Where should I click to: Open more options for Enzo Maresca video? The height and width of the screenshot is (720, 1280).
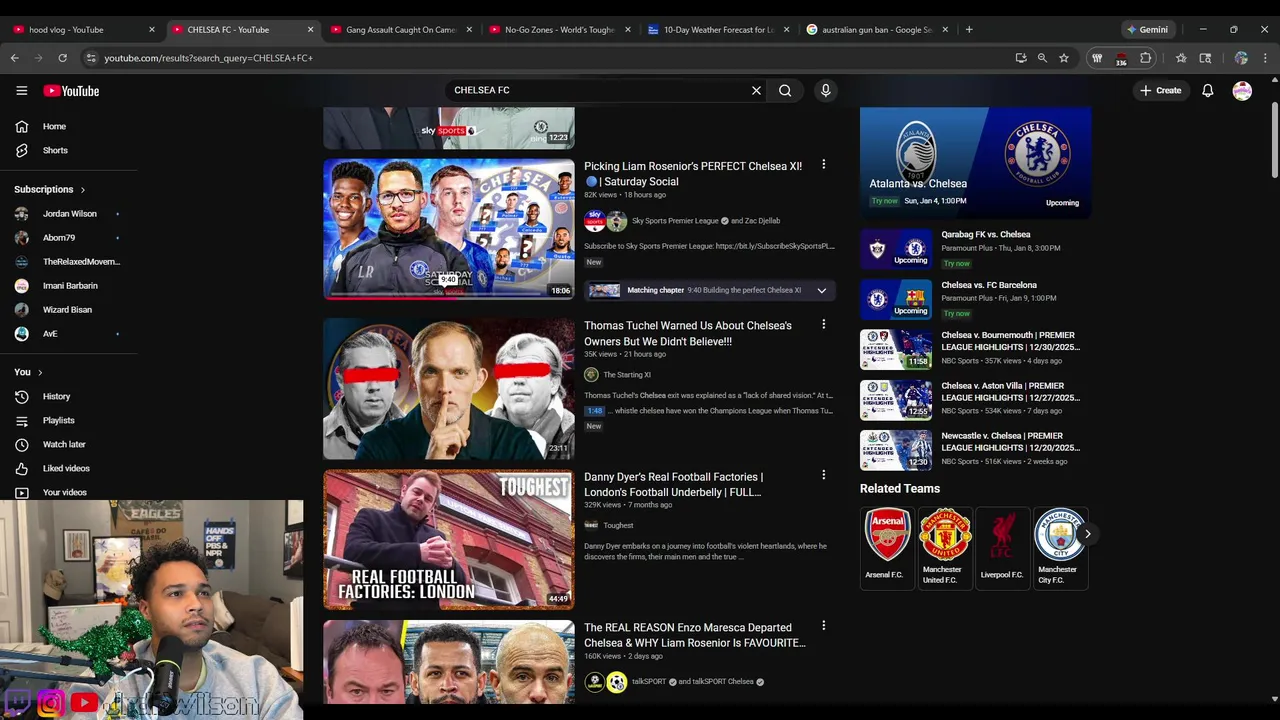pyautogui.click(x=823, y=626)
